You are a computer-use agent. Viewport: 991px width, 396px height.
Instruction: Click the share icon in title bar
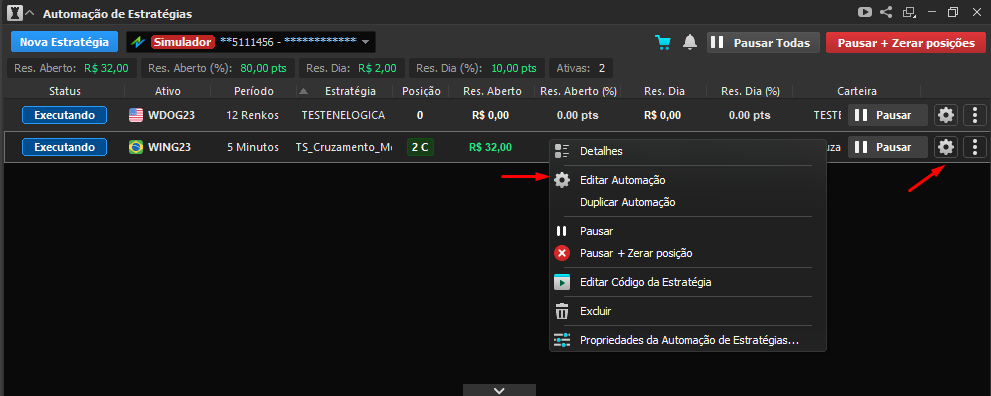[x=885, y=12]
